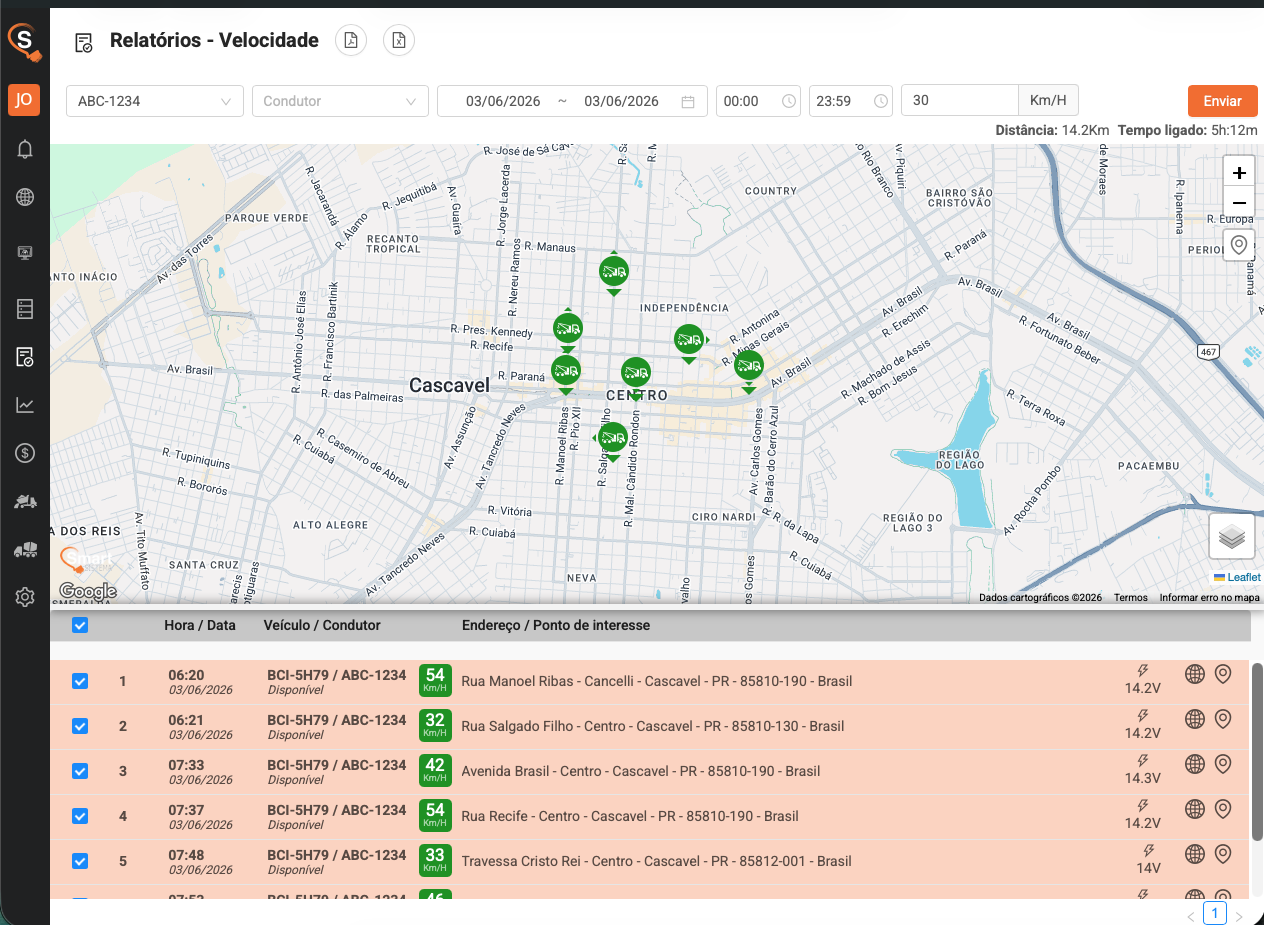Open map layers control
Screen dimensions: 1264x925
[1232, 537]
